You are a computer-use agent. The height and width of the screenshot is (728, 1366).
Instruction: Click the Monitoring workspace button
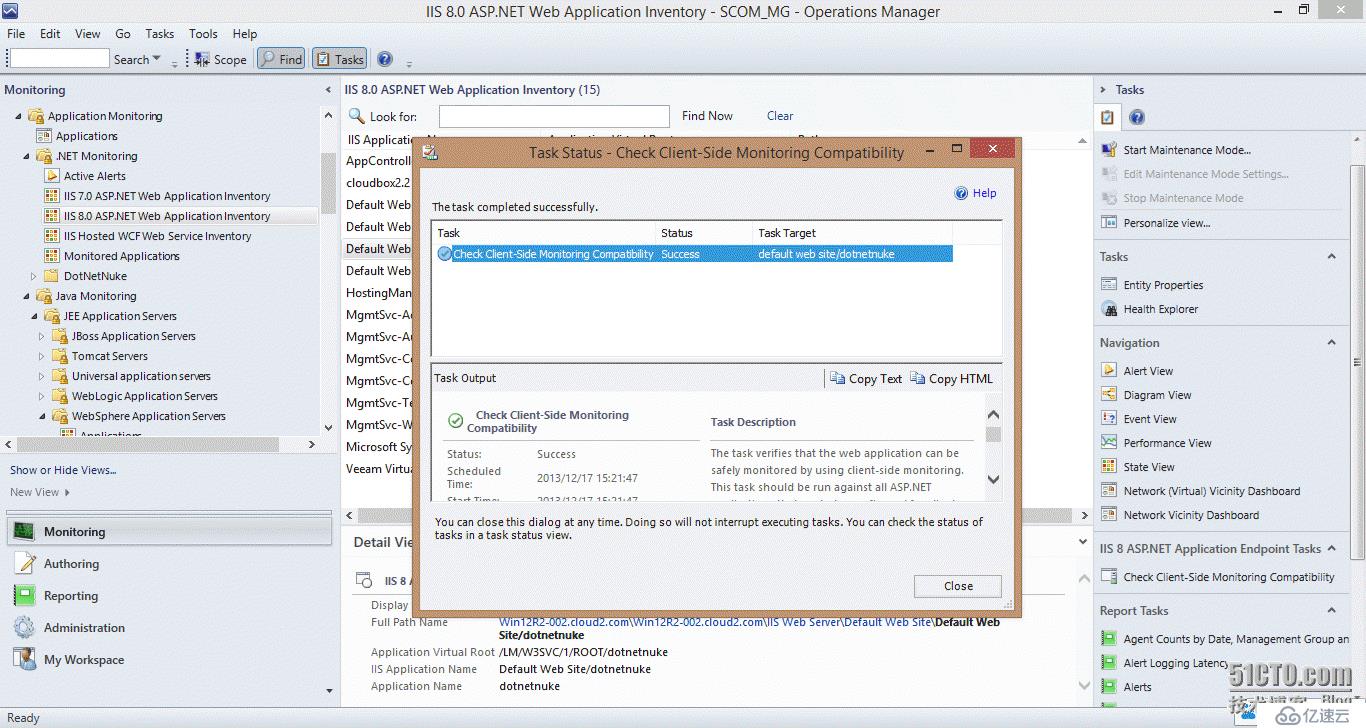coord(170,532)
